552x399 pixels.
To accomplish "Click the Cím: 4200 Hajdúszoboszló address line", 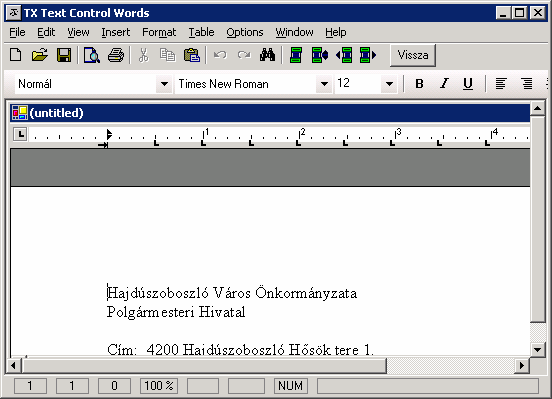I will pos(240,350).
